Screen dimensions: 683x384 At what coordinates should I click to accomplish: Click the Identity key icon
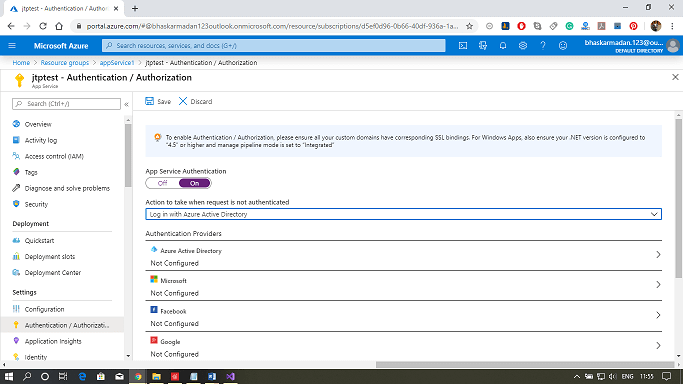click(16, 357)
